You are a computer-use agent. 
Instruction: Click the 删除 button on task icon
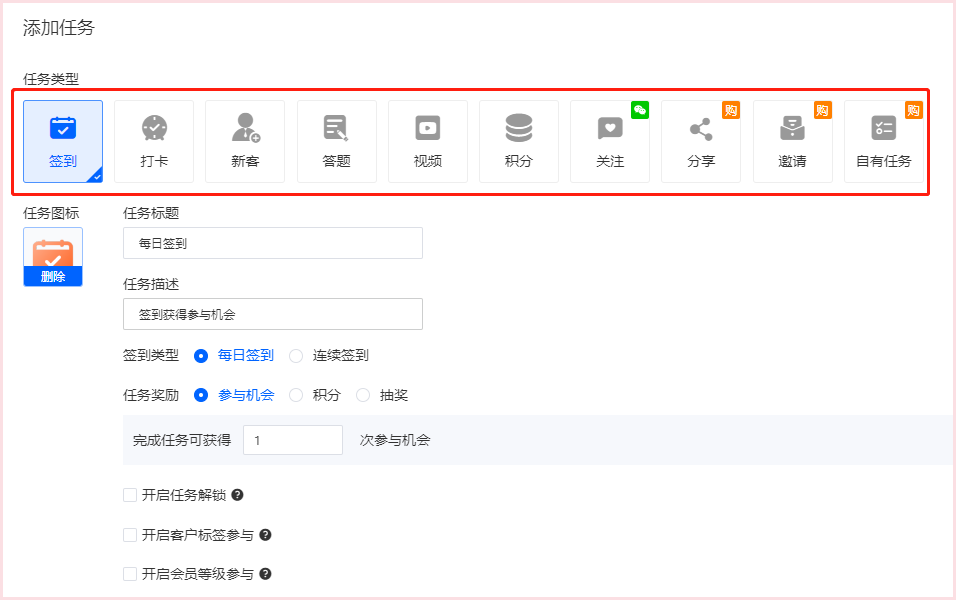click(53, 277)
